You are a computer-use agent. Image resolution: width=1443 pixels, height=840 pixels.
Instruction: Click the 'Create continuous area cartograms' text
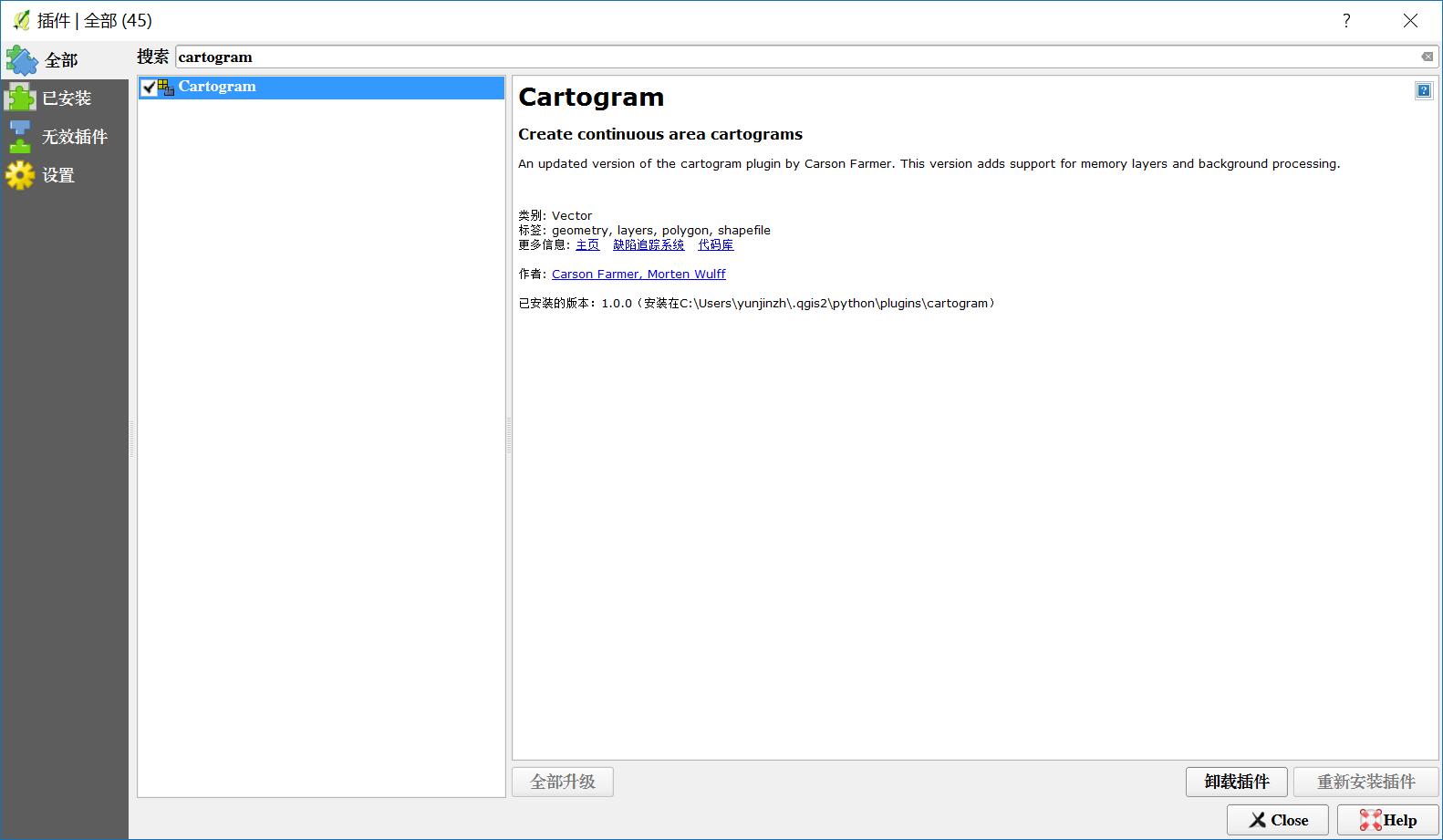(660, 134)
